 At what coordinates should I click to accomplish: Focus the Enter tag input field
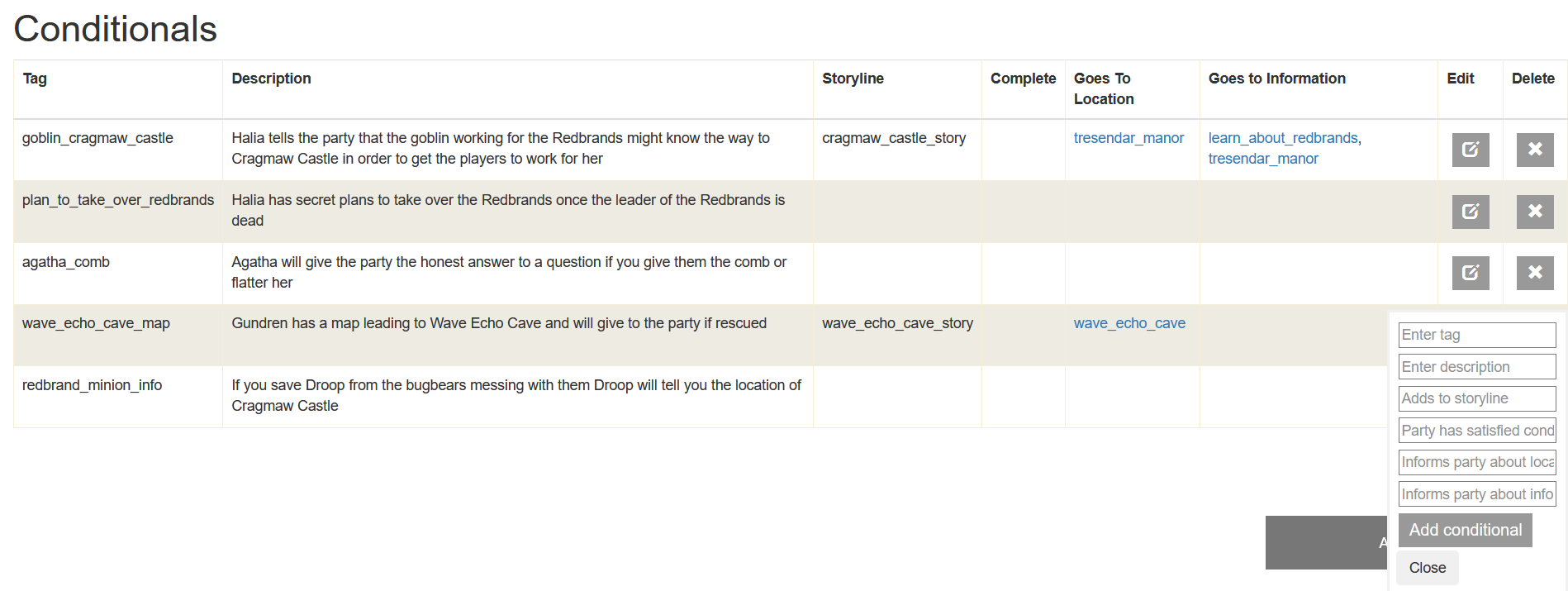1477,335
